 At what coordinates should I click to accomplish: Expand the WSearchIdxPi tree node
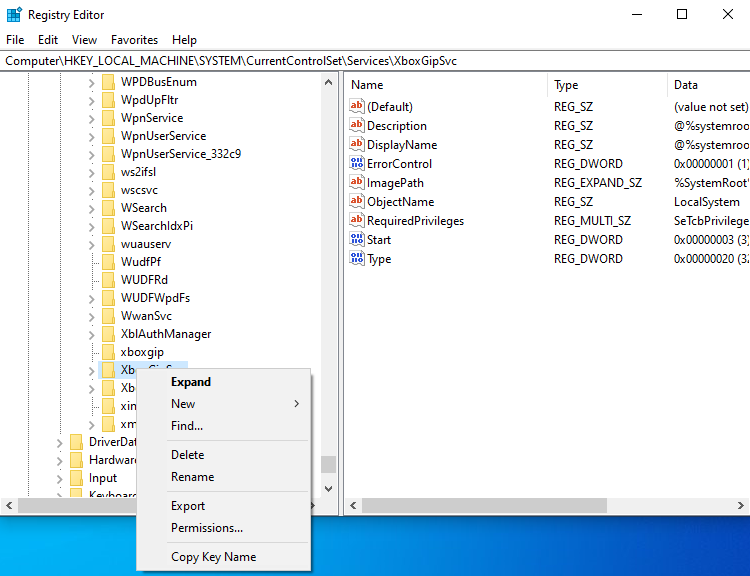[x=91, y=227]
